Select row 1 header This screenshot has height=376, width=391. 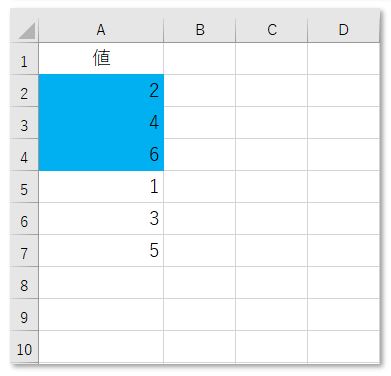tap(25, 59)
